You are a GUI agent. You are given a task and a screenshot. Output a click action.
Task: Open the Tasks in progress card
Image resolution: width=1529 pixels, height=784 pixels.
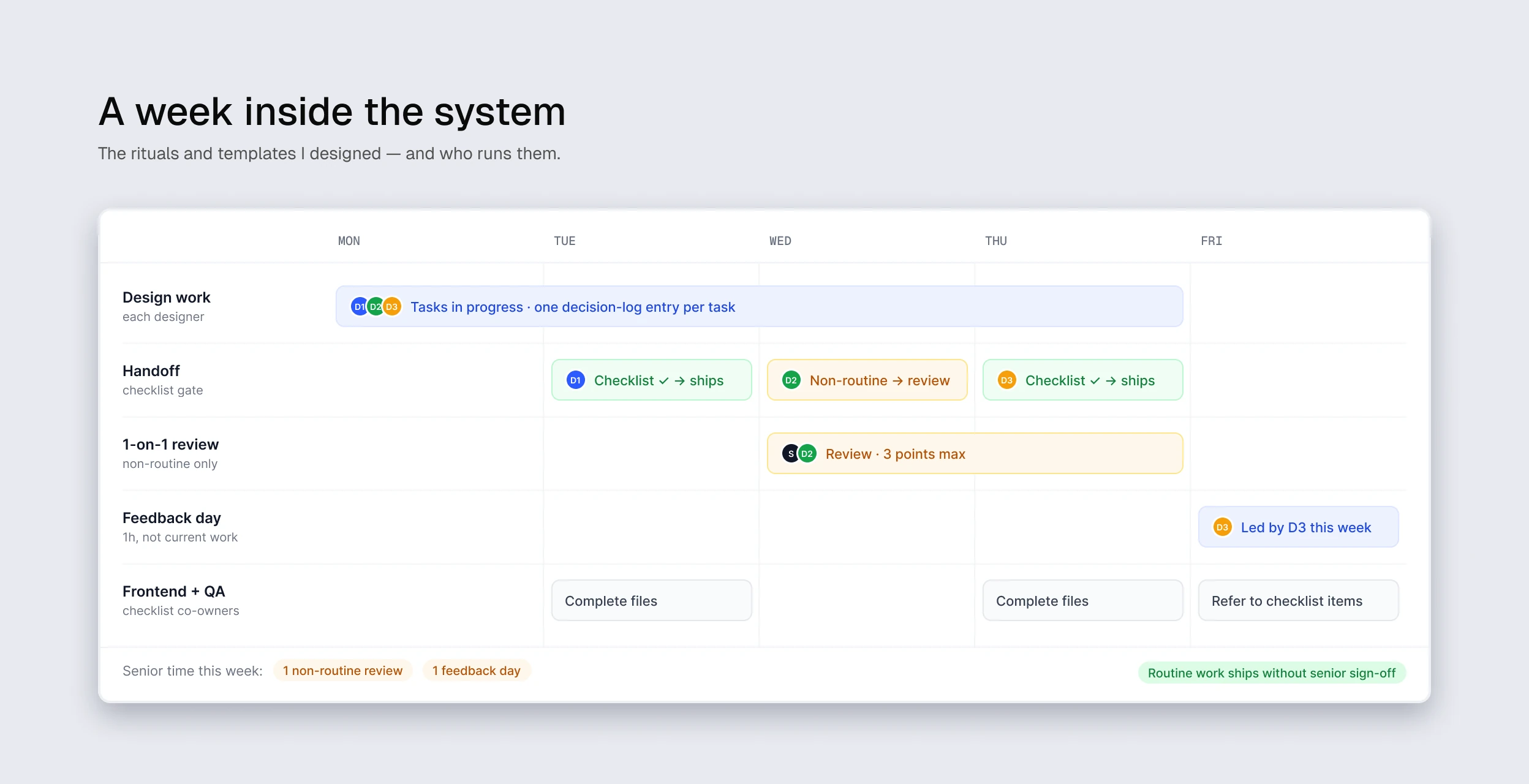point(759,306)
